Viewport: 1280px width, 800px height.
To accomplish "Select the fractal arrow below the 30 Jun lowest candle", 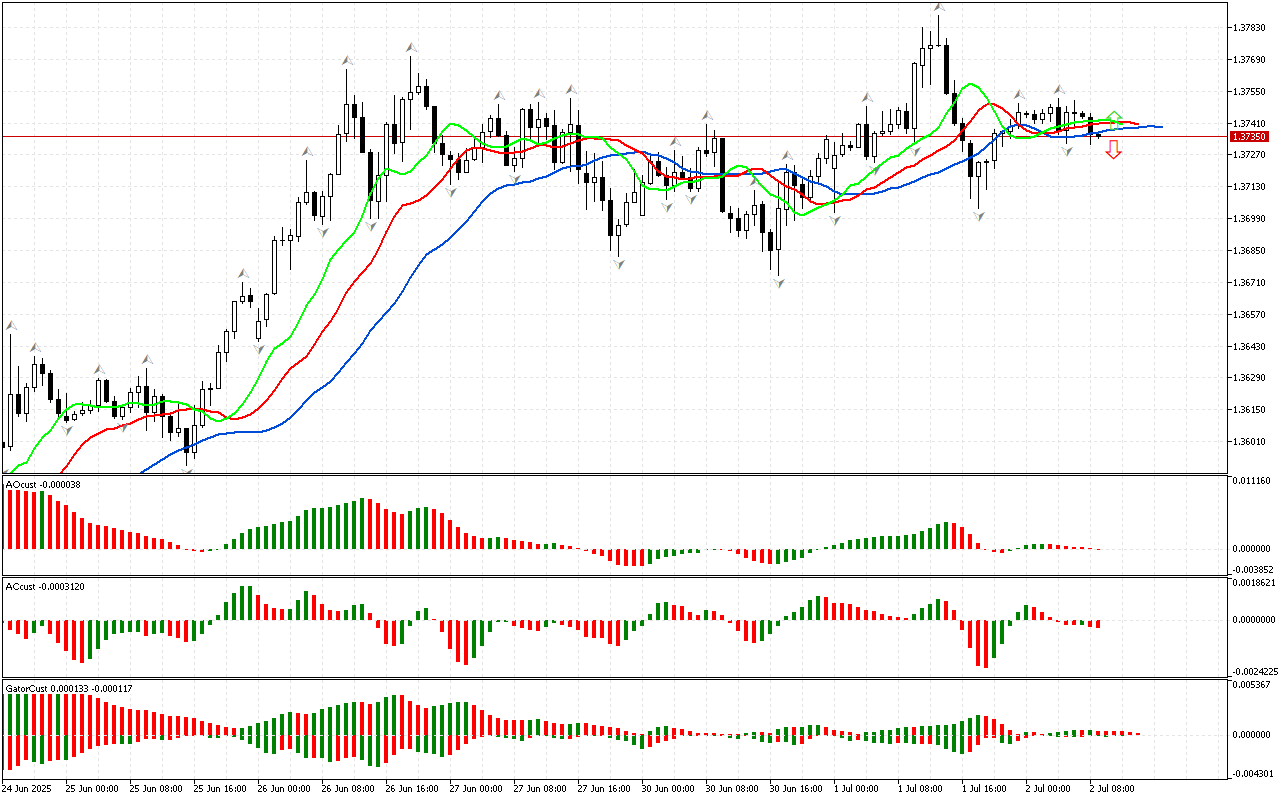I will tap(777, 284).
